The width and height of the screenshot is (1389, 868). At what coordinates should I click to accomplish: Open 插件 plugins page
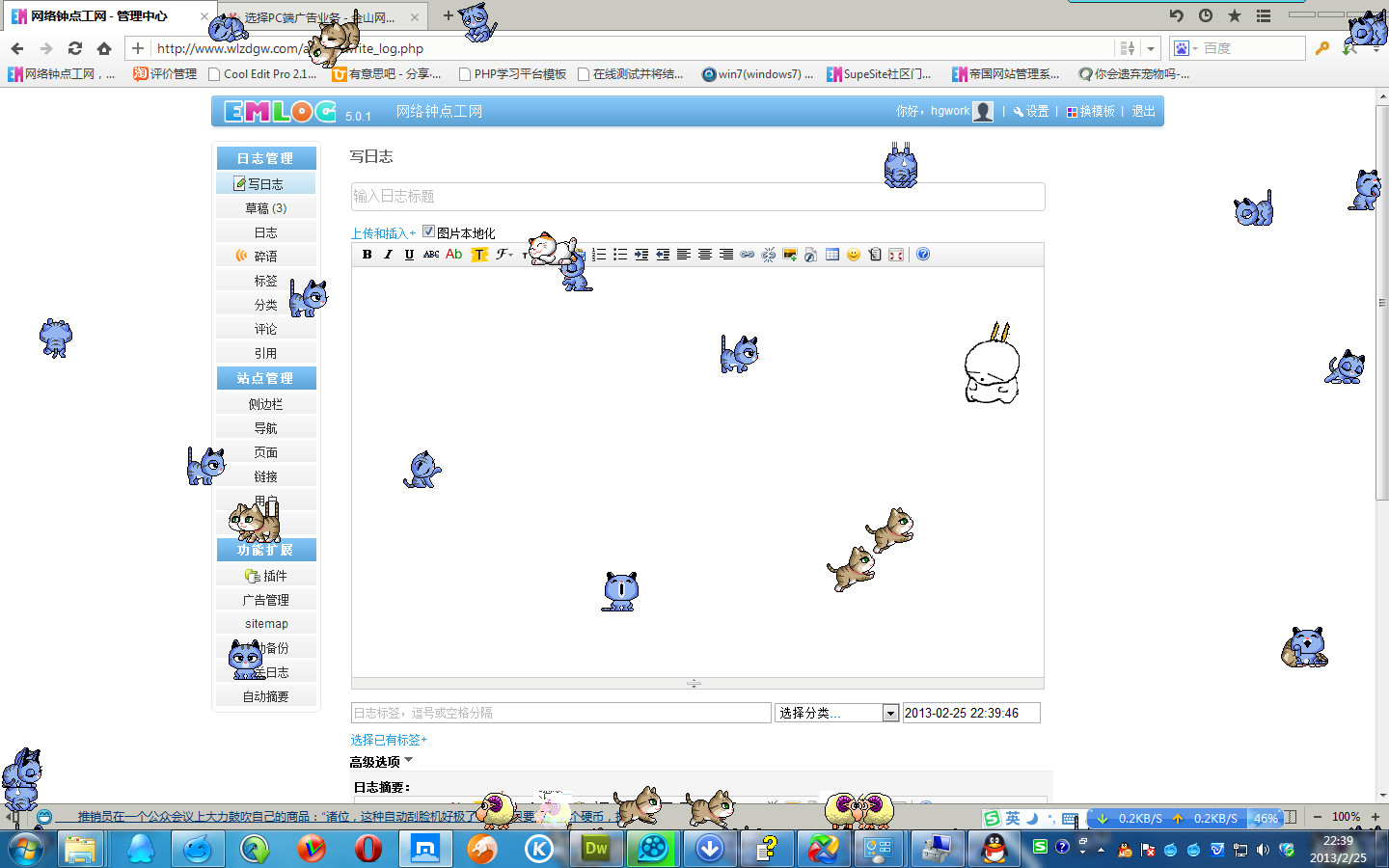pyautogui.click(x=266, y=576)
